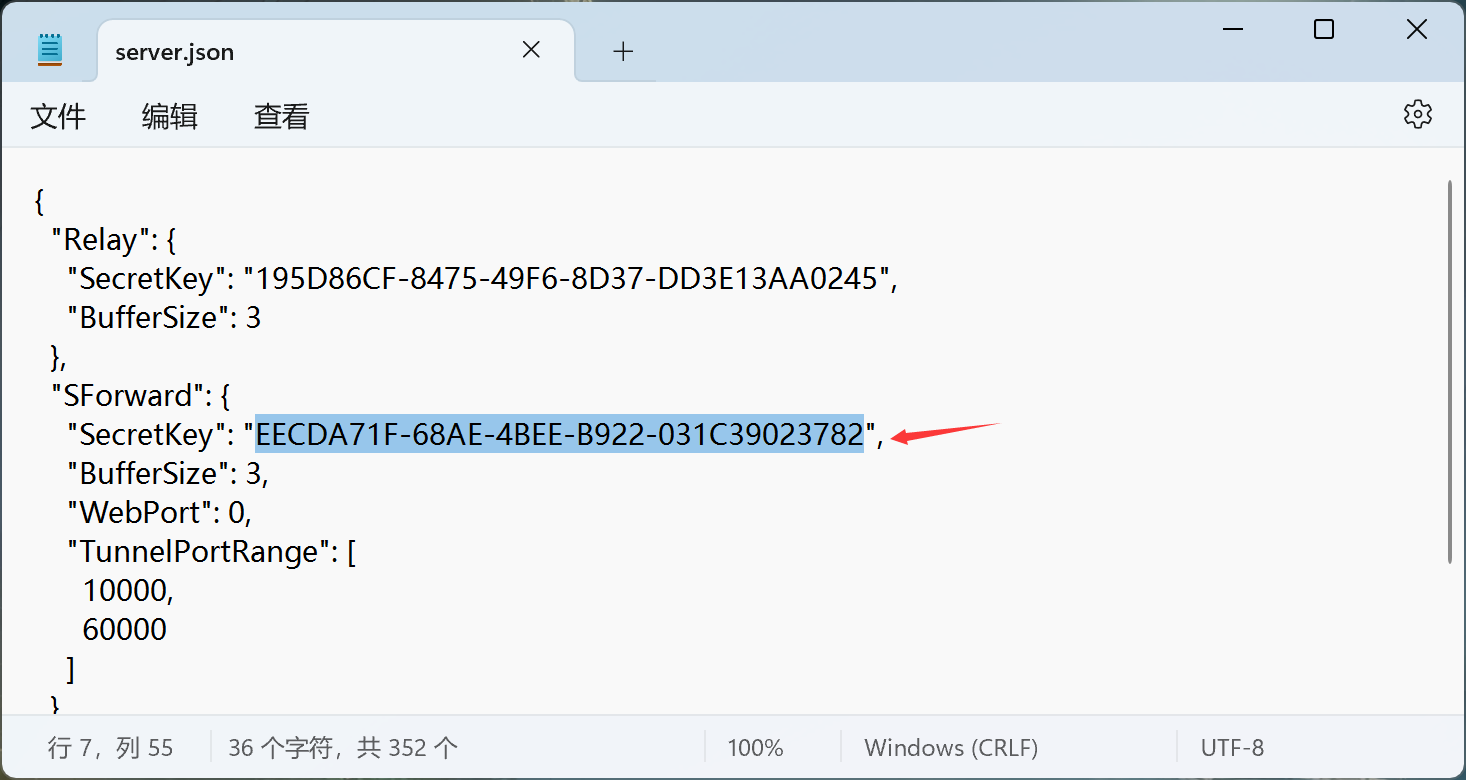Open the 编辑 menu

[170, 116]
